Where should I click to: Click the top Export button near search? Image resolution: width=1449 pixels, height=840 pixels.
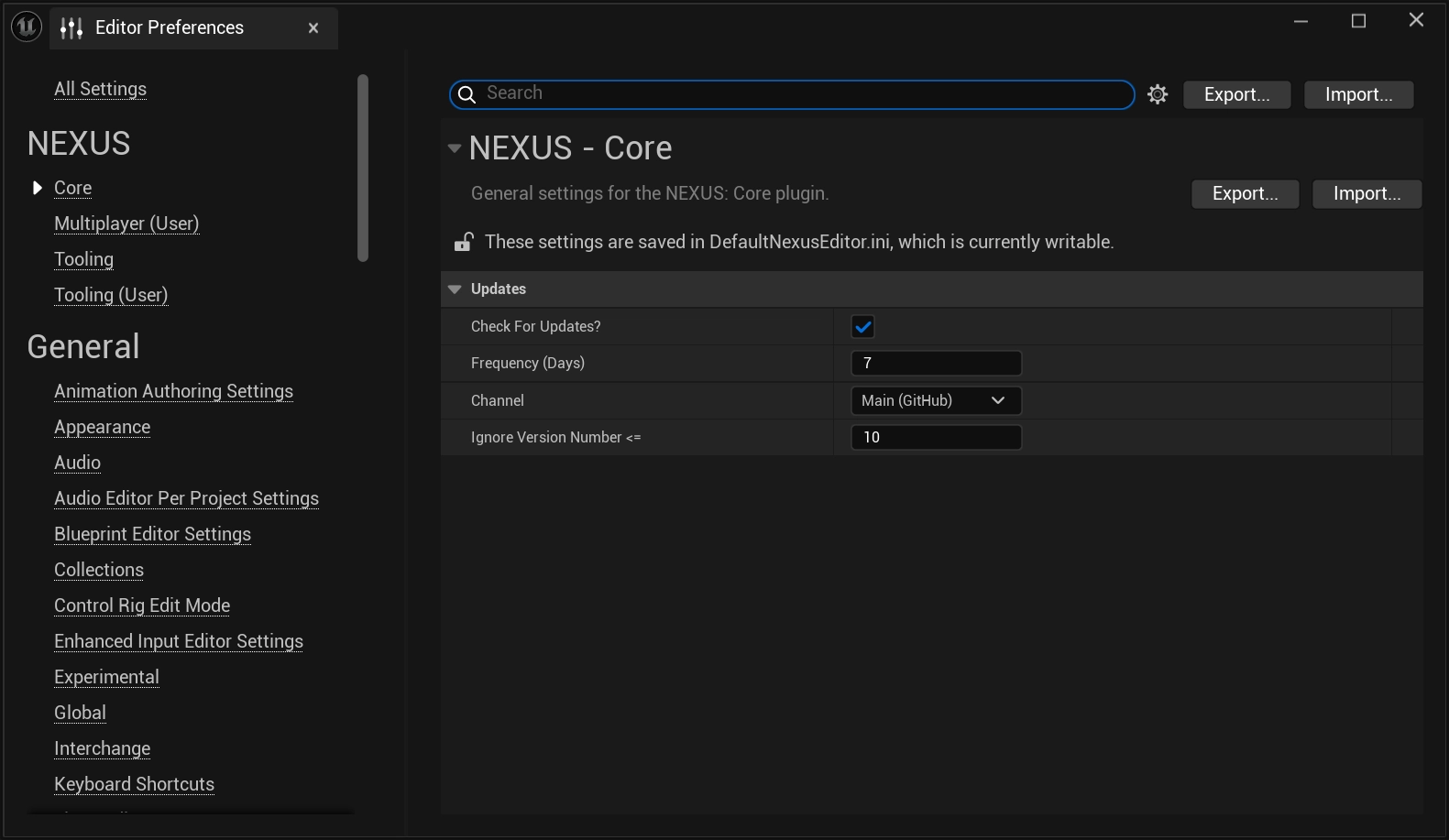[1236, 94]
